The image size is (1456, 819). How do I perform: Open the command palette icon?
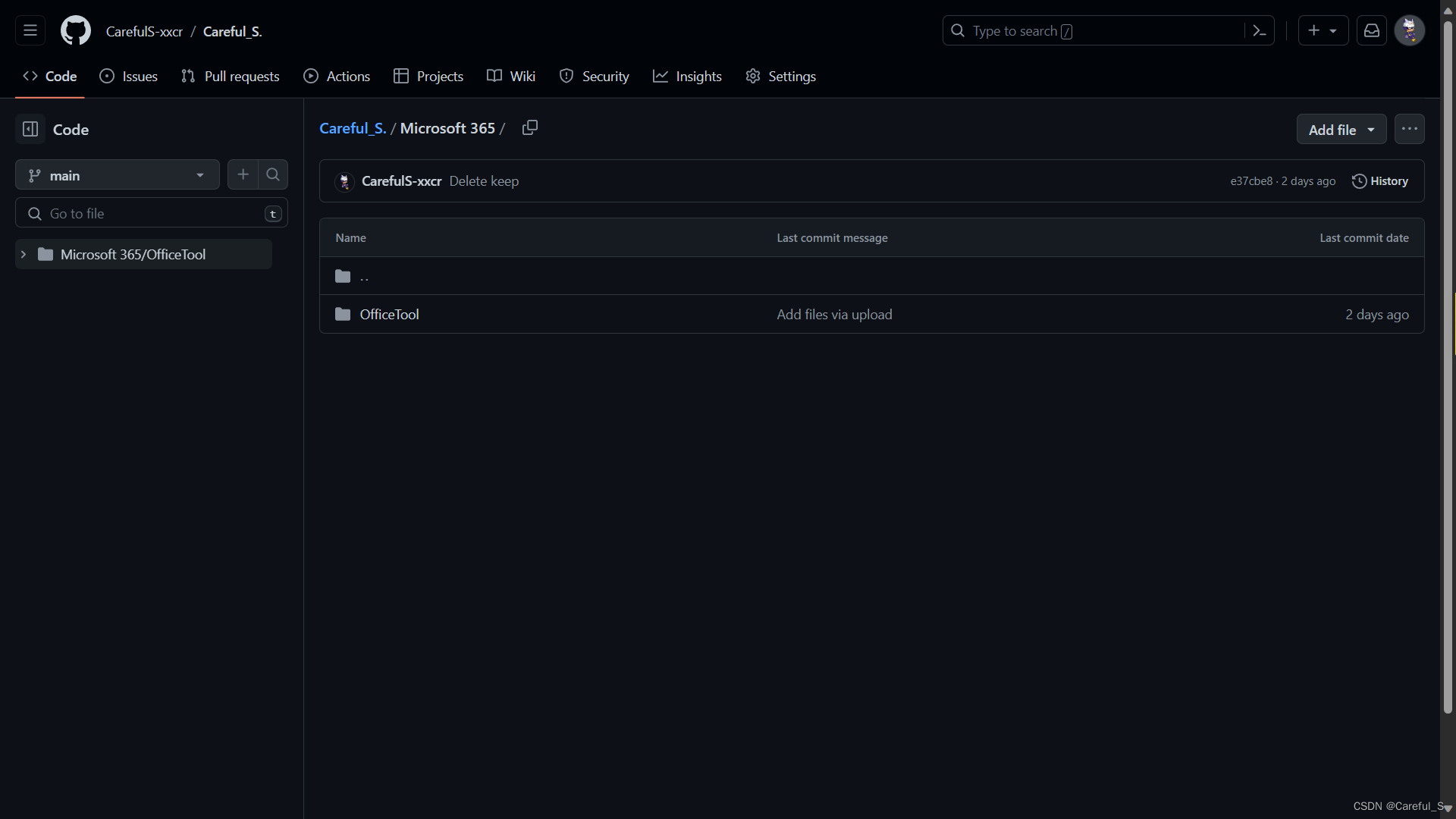coord(1260,31)
